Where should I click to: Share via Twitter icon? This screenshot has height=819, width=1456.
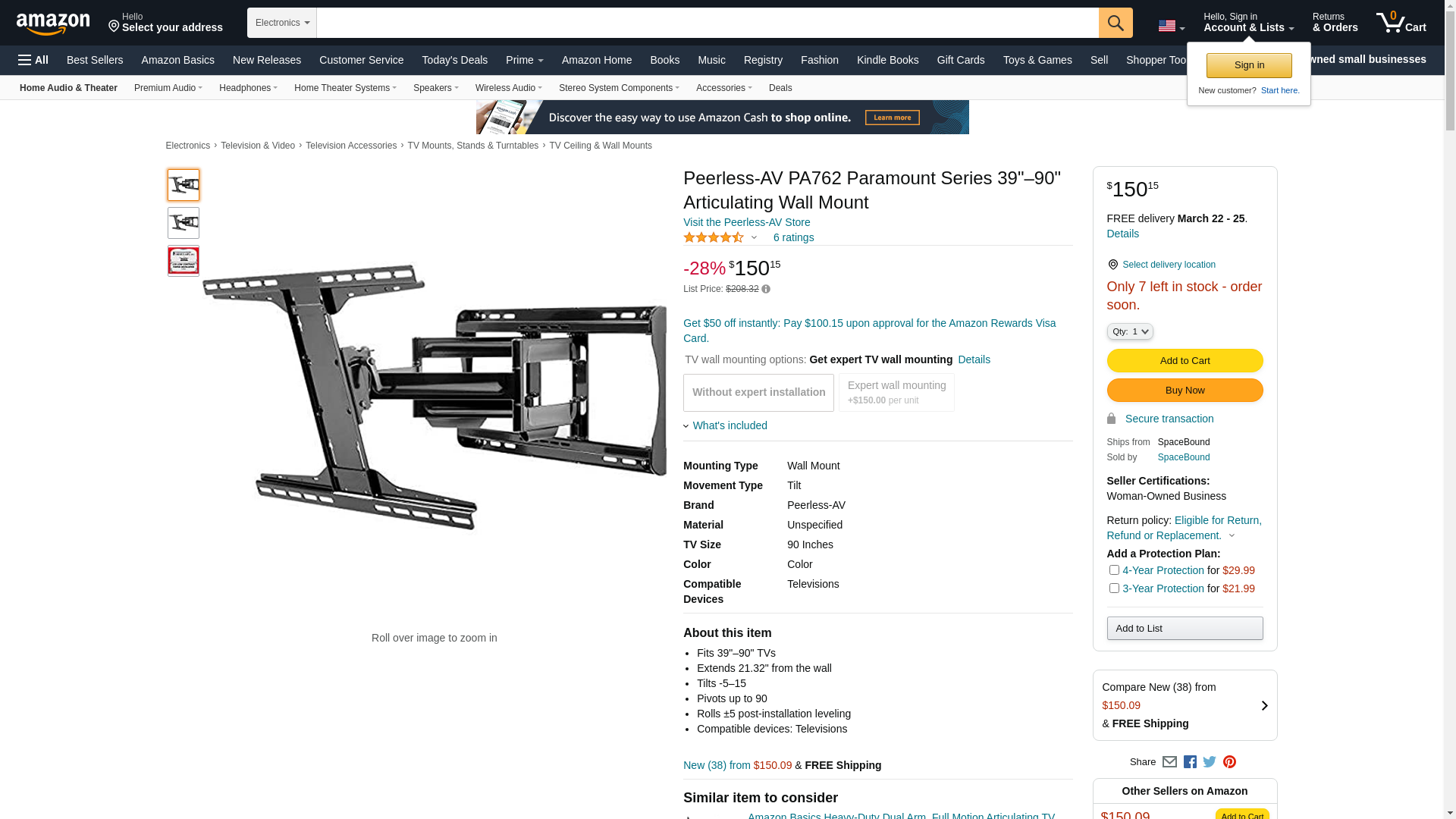point(1210,762)
